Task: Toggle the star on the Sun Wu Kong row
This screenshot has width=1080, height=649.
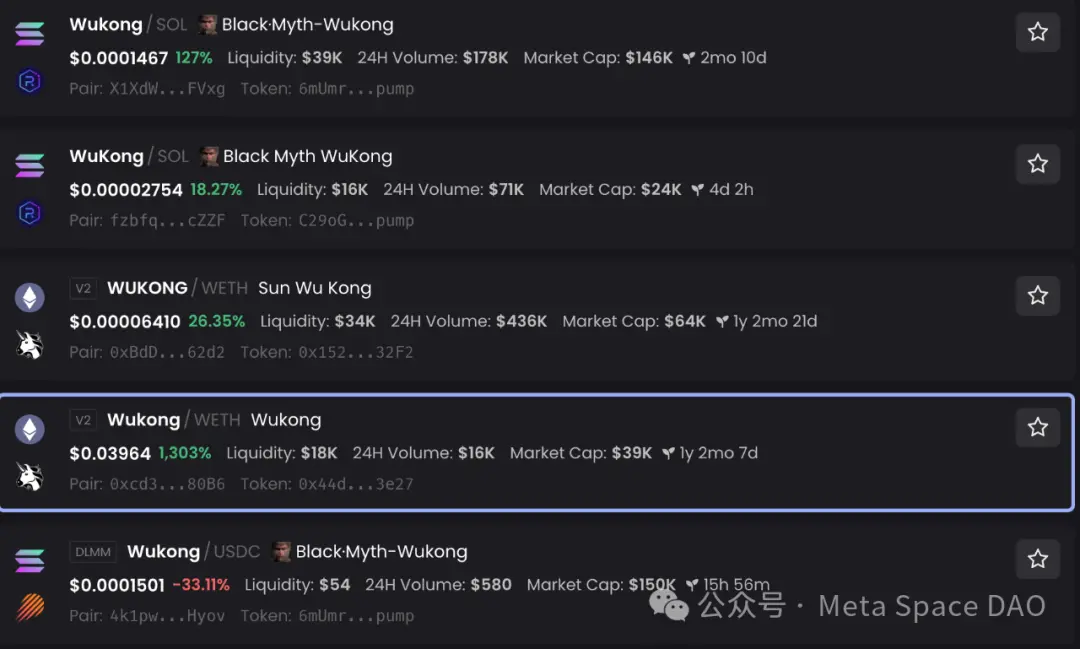Action: [x=1037, y=295]
